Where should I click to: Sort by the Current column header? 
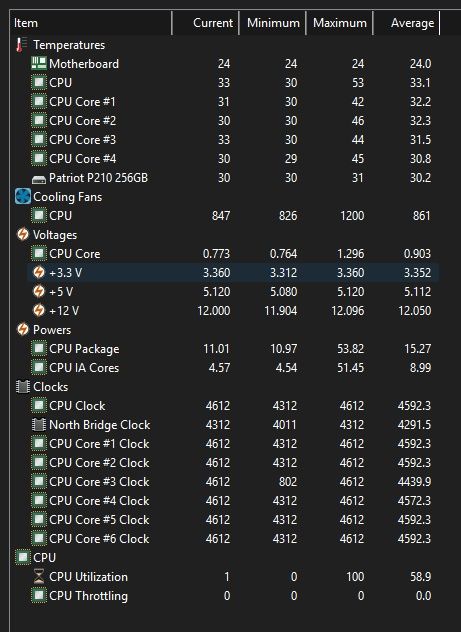[206, 23]
